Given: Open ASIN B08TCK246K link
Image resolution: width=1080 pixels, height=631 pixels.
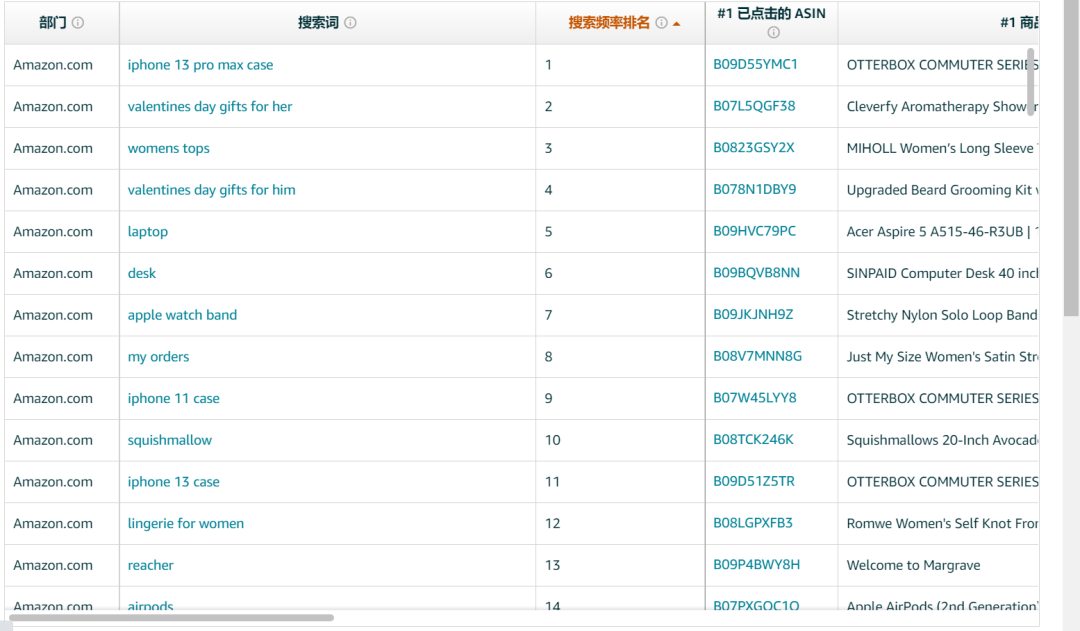Looking at the screenshot, I should (x=753, y=439).
